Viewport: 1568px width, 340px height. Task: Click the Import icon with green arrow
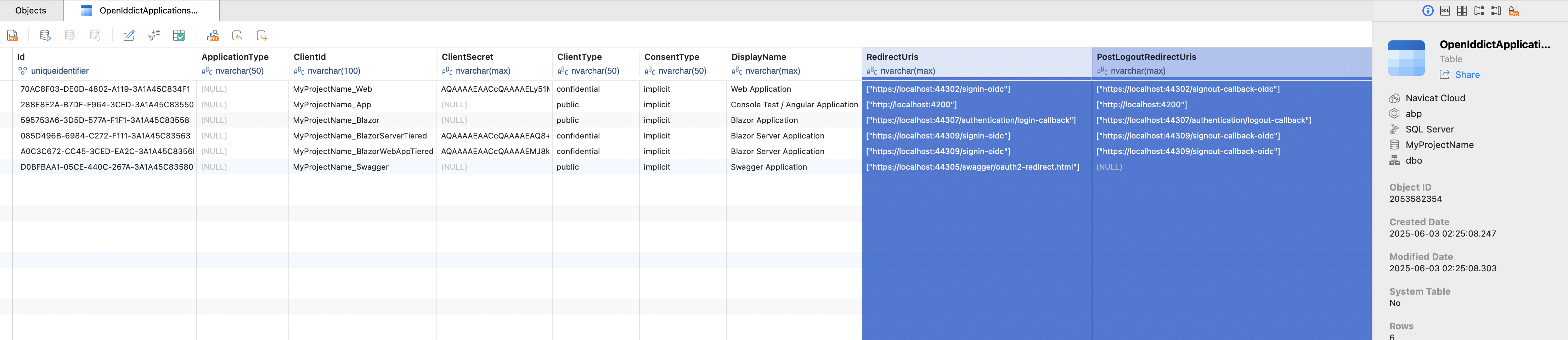coord(237,36)
